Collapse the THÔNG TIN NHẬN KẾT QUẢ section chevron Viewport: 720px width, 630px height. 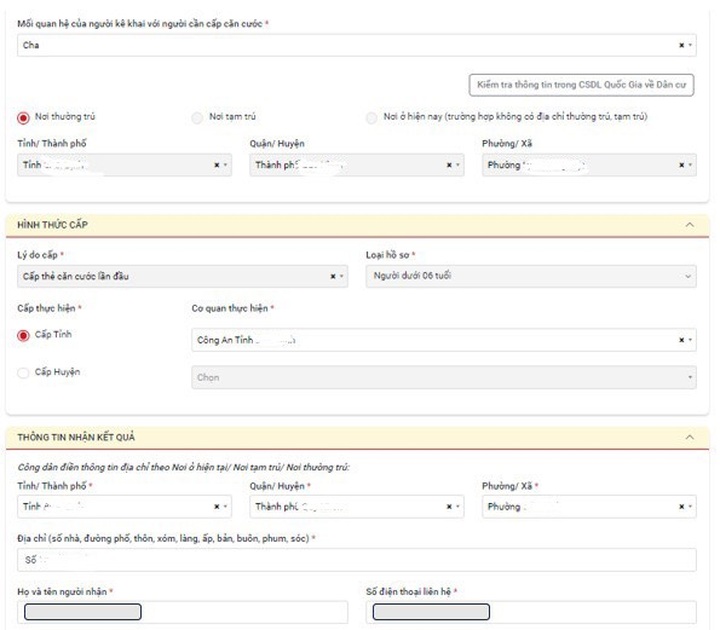pyautogui.click(x=689, y=437)
